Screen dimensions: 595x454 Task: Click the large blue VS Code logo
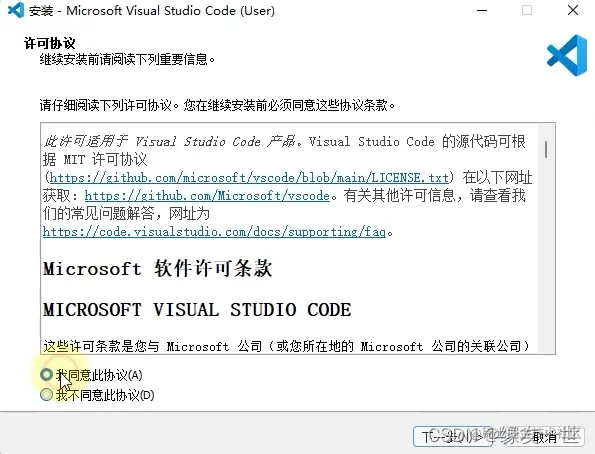point(567,55)
